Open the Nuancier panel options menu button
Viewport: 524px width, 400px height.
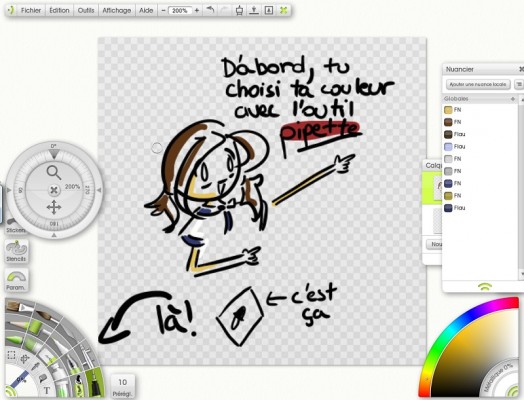pyautogui.click(x=519, y=84)
